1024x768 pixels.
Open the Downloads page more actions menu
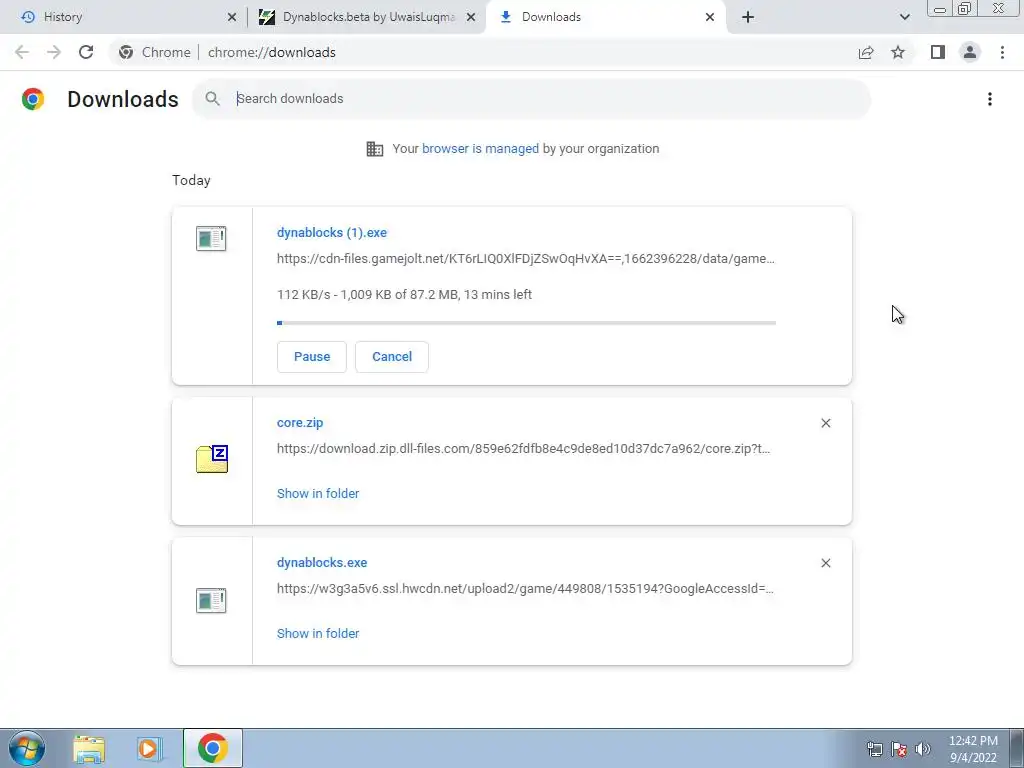(x=990, y=99)
